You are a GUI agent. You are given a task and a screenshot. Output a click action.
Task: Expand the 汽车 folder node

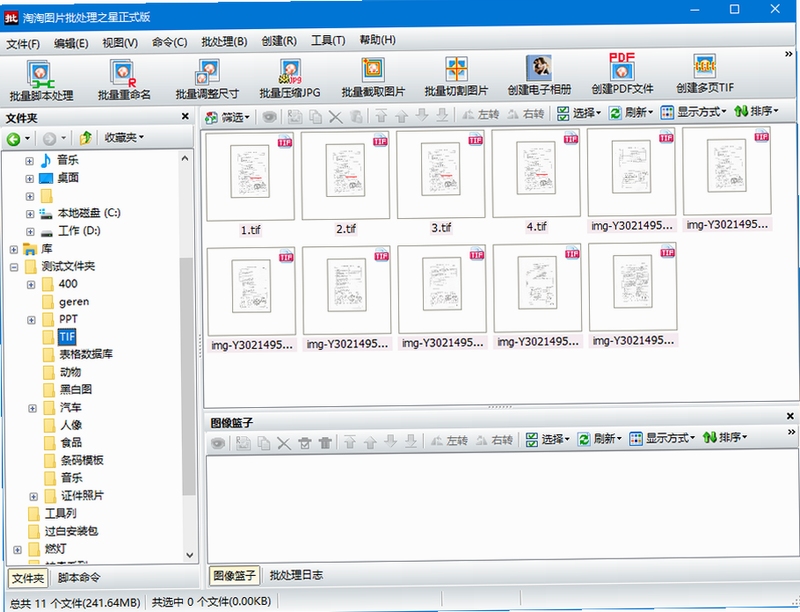pyautogui.click(x=33, y=409)
